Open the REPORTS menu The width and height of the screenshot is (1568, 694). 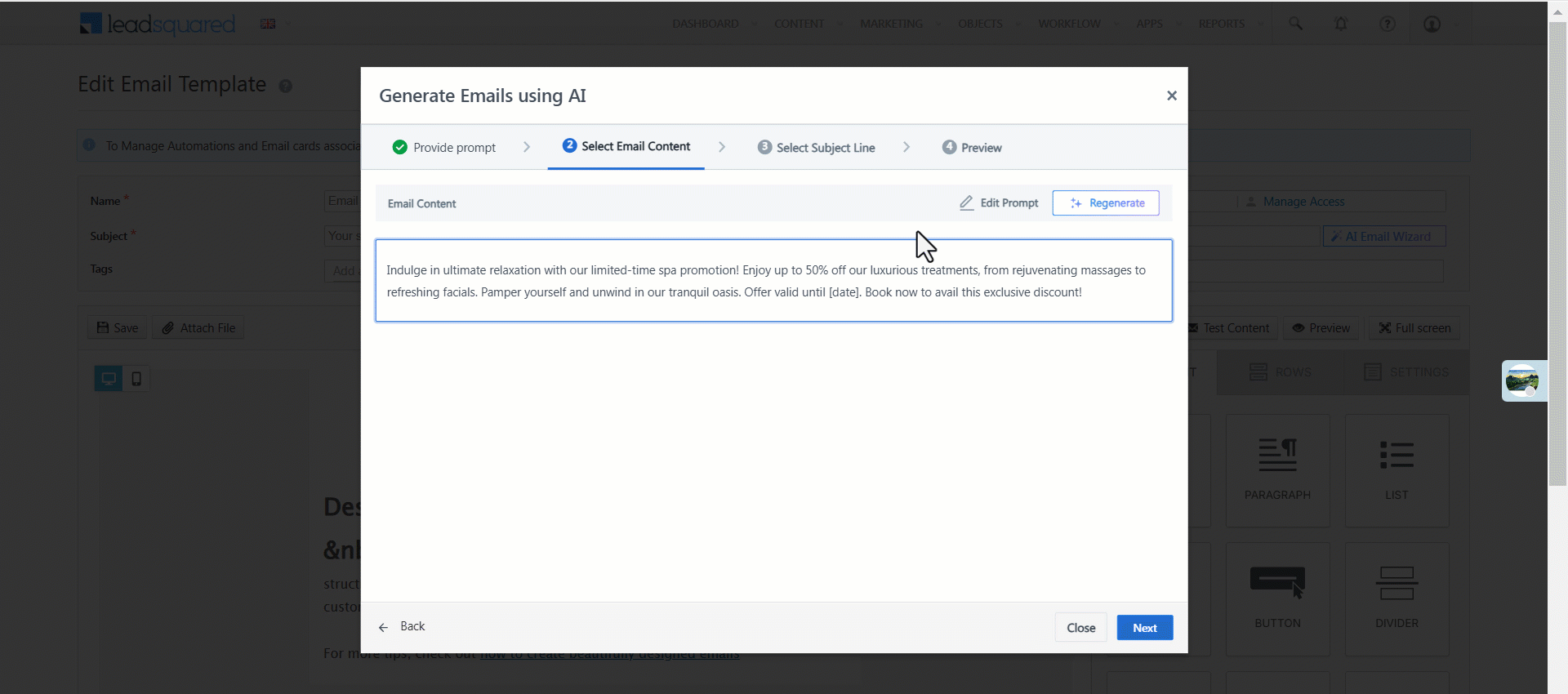coord(1222,24)
